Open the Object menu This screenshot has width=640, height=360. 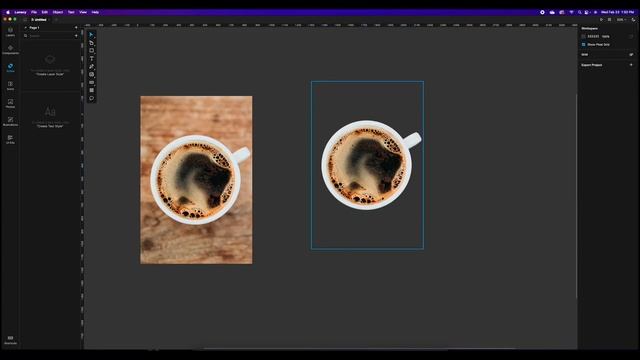coord(58,12)
